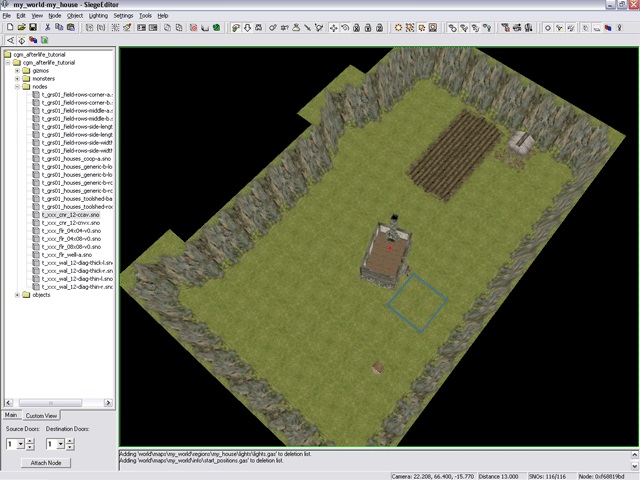Open the Object menu
This screenshot has width=640, height=480.
[75, 16]
